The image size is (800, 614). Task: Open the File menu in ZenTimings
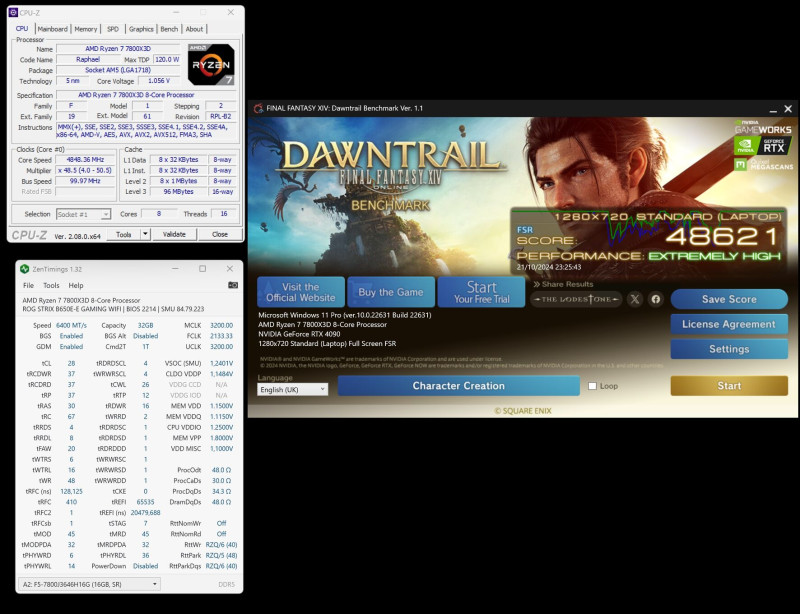tap(29, 285)
